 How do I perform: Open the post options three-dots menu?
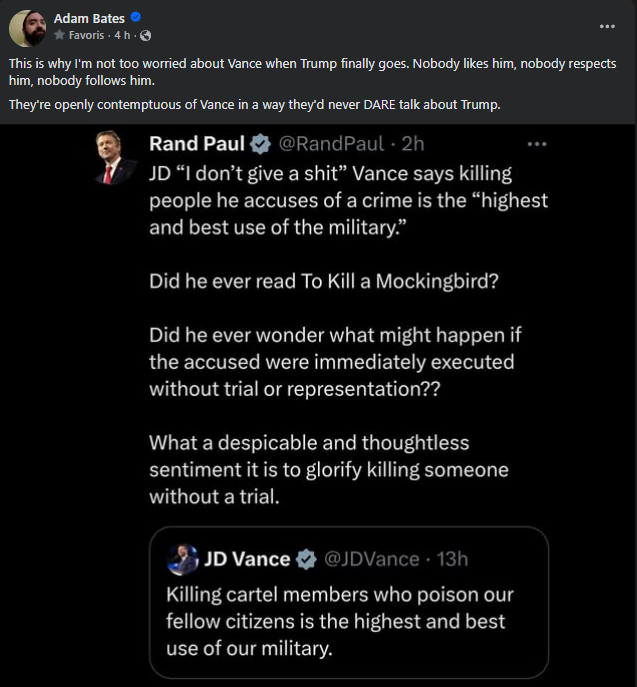pyautogui.click(x=607, y=26)
